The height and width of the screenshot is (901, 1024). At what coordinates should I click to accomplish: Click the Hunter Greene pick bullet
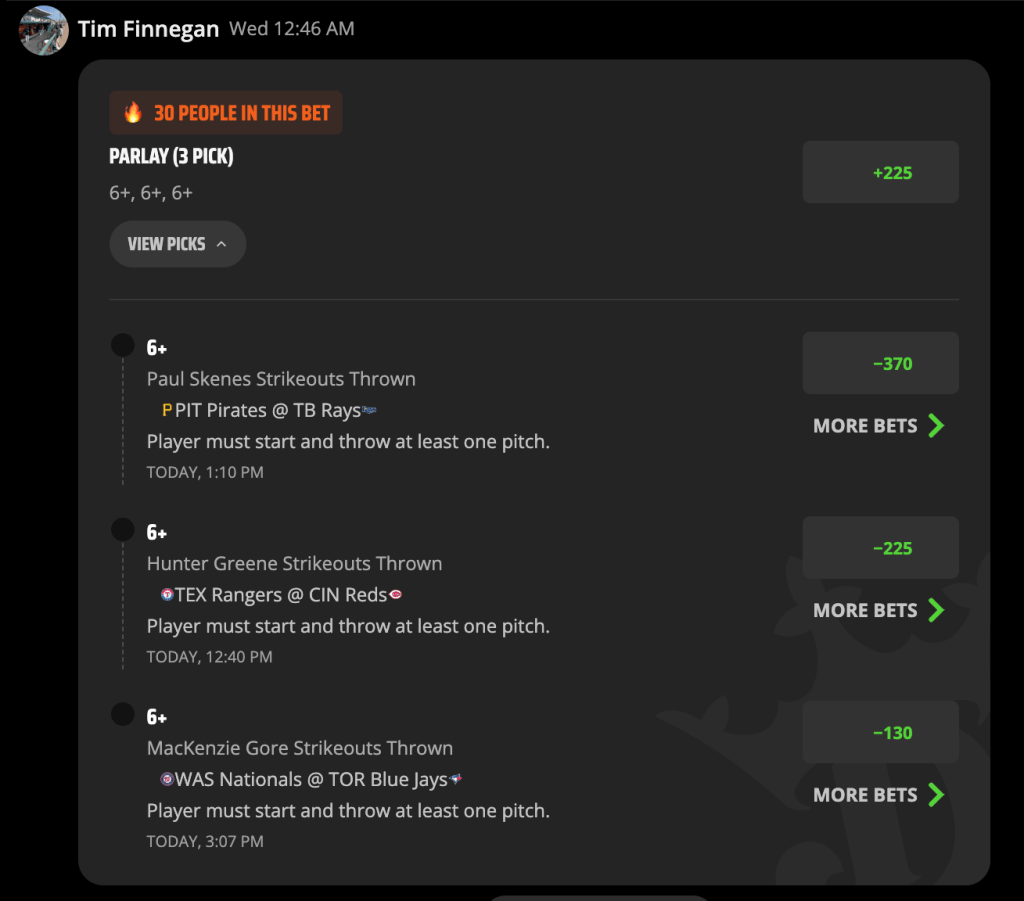click(x=123, y=530)
